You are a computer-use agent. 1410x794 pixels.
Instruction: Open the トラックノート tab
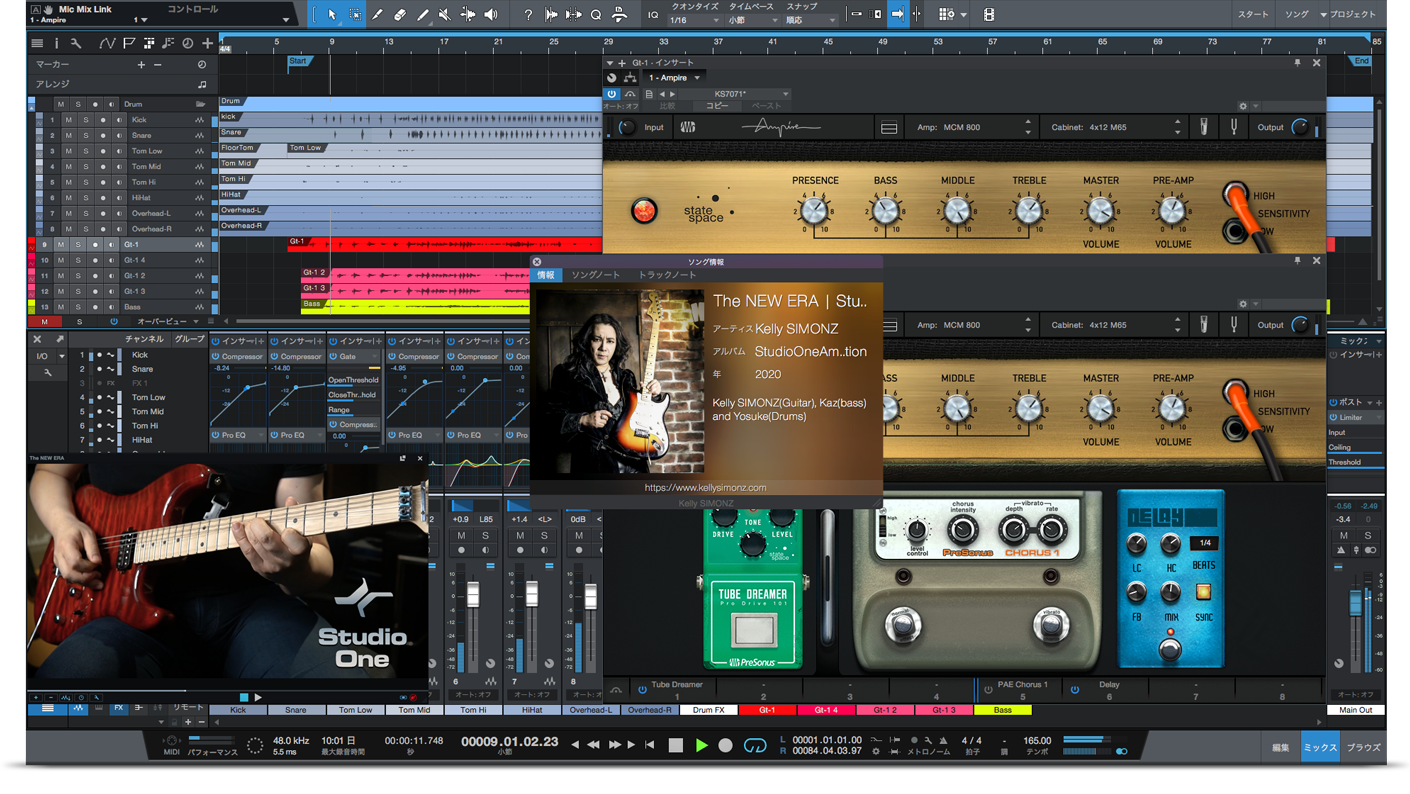(x=667, y=275)
